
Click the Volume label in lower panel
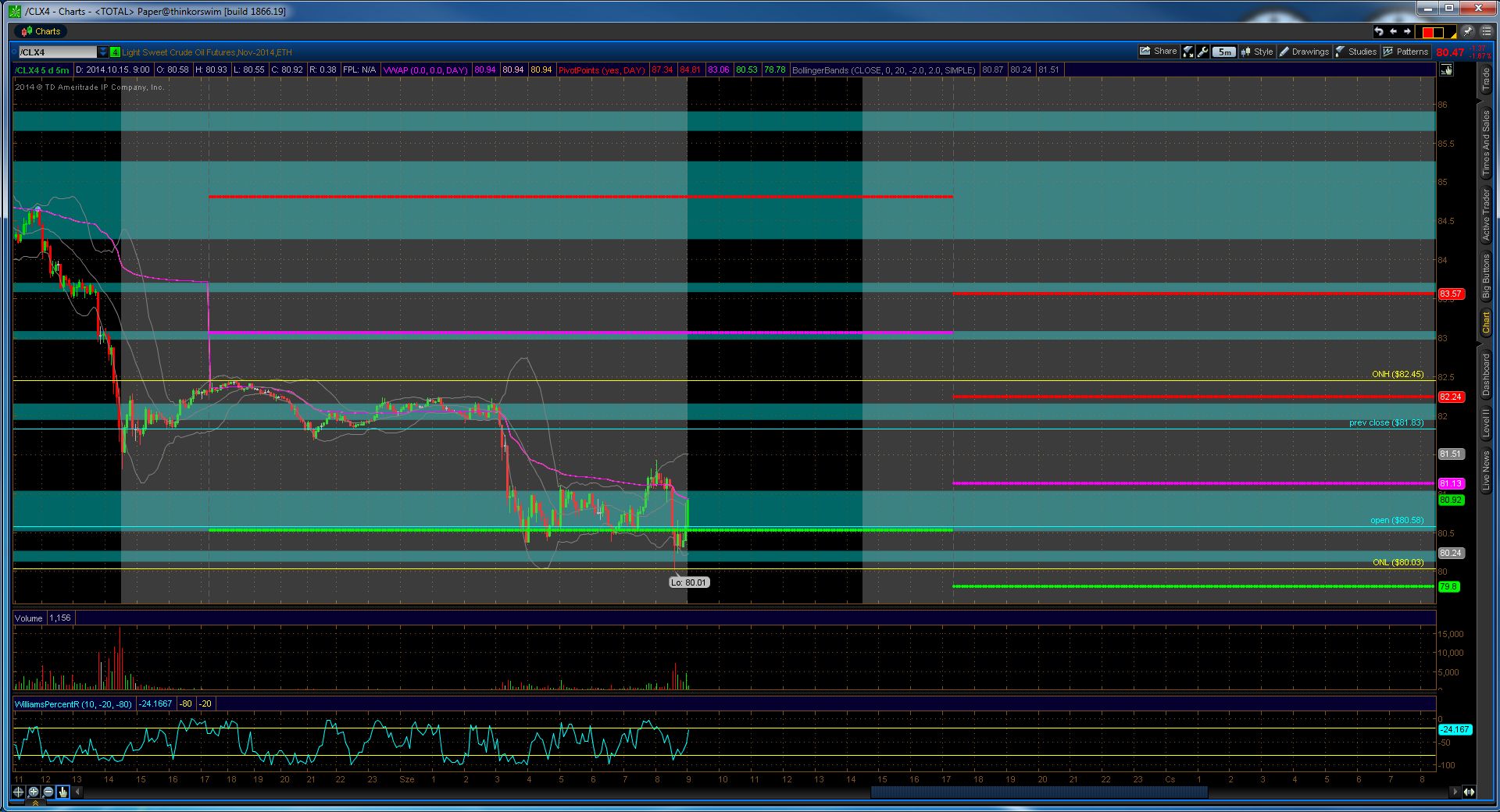pyautogui.click(x=29, y=618)
